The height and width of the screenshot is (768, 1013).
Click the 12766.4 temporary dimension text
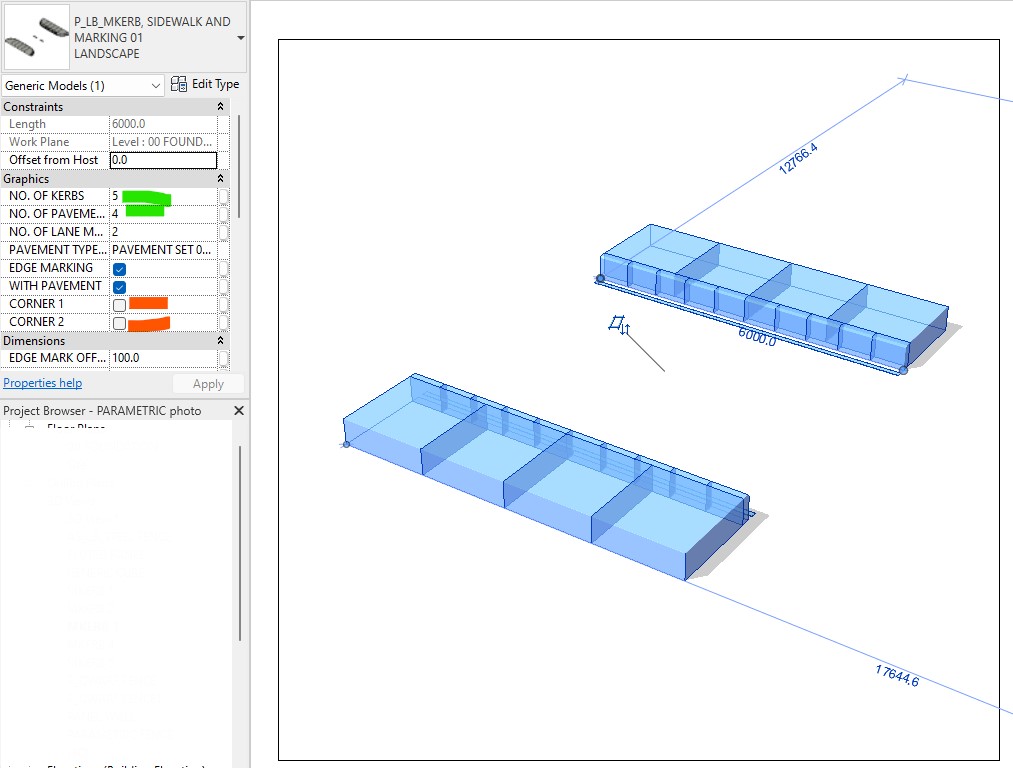[x=798, y=159]
